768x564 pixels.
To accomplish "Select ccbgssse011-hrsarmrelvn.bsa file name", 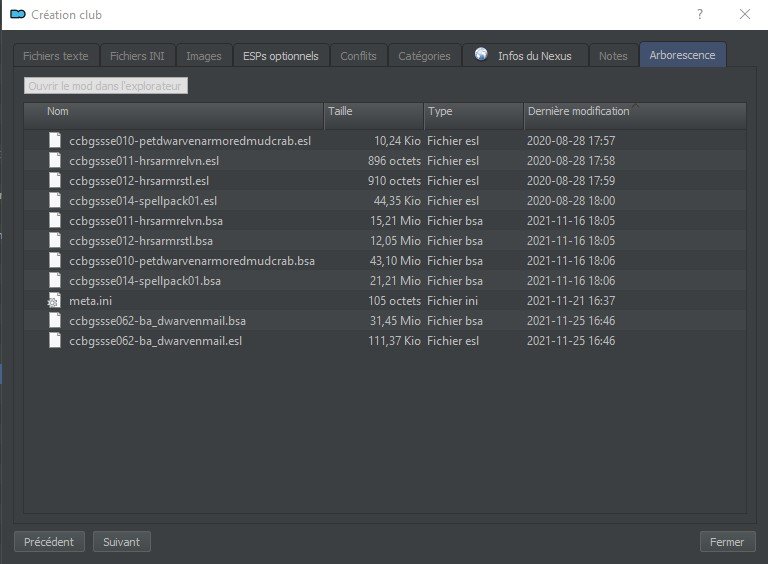I will (146, 221).
